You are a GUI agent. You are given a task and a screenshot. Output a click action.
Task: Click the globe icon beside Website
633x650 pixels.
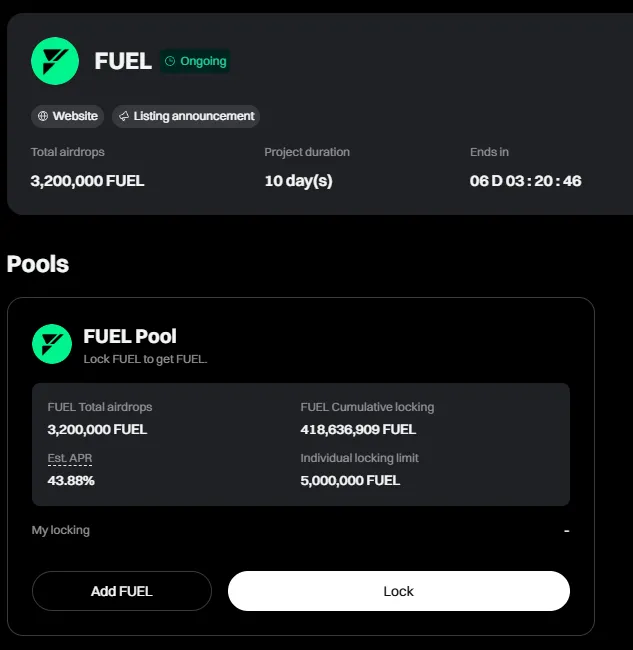pyautogui.click(x=43, y=116)
